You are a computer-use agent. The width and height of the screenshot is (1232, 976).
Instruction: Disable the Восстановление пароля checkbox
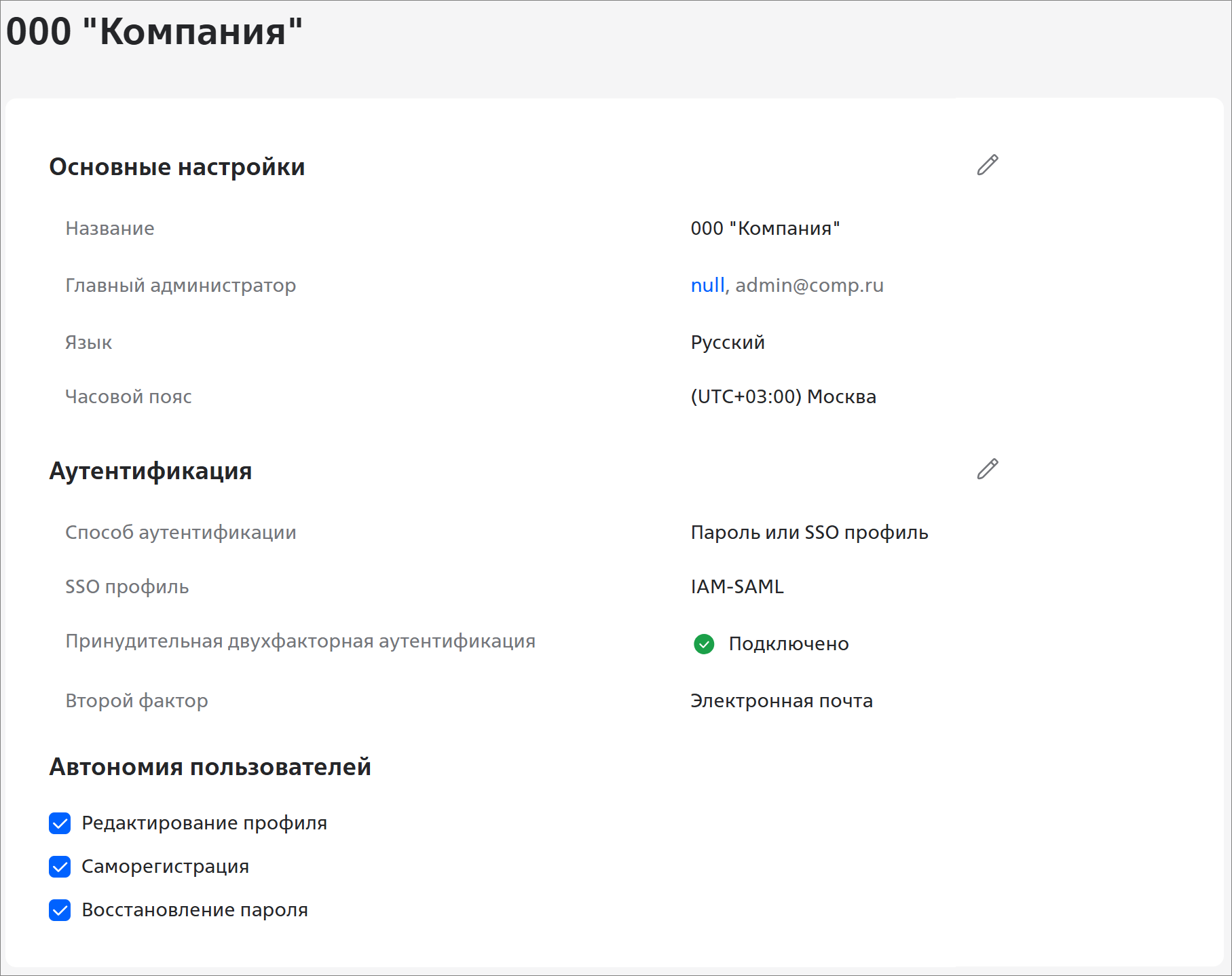(x=60, y=910)
